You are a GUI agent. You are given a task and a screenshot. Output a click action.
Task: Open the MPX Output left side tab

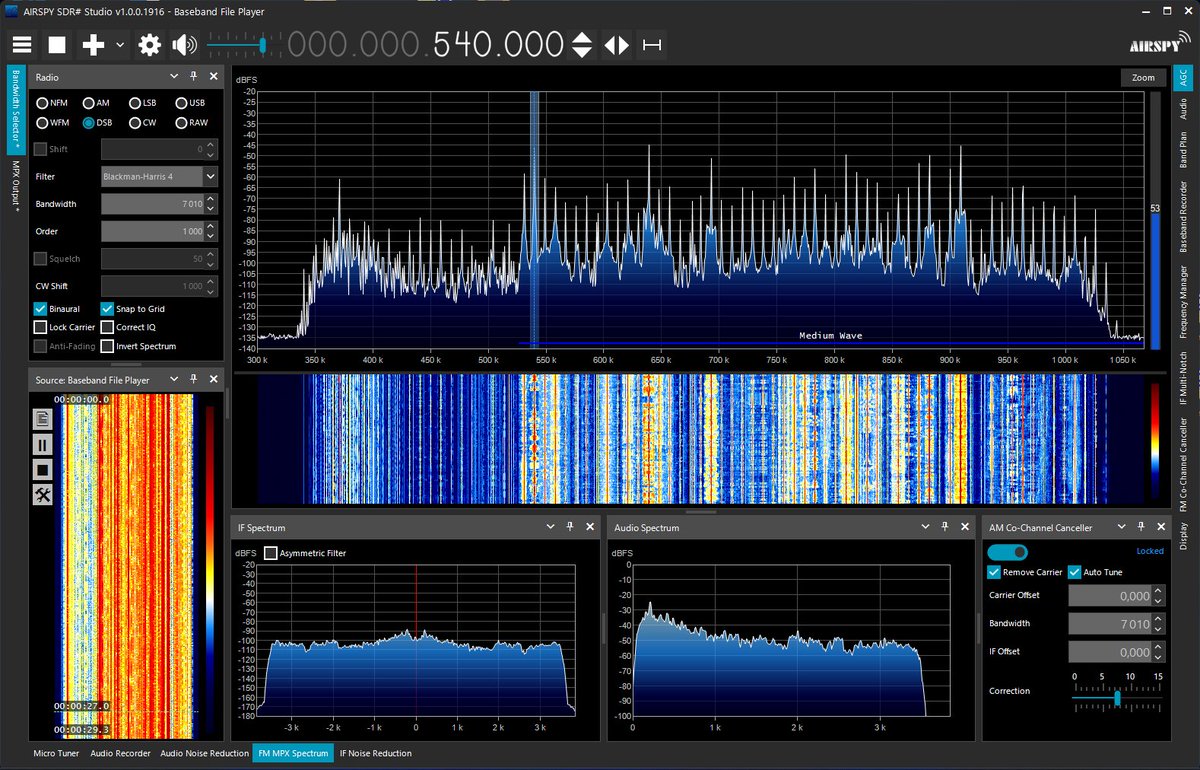coord(15,185)
